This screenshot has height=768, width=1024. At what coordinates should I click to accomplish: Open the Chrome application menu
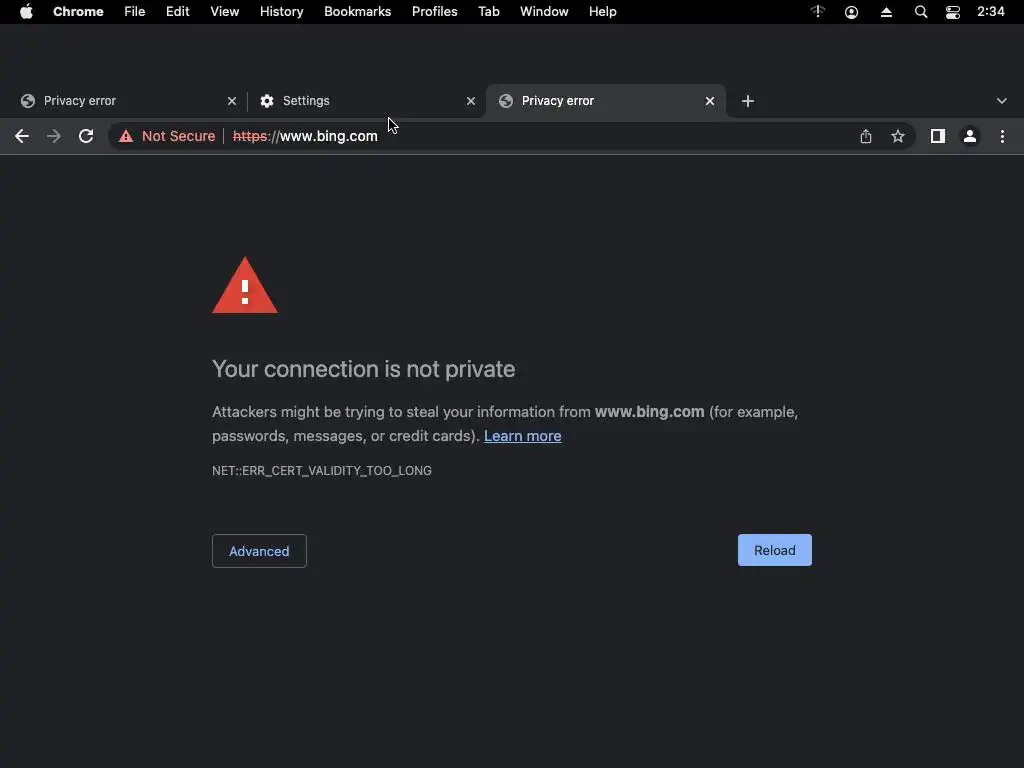pyautogui.click(x=78, y=12)
